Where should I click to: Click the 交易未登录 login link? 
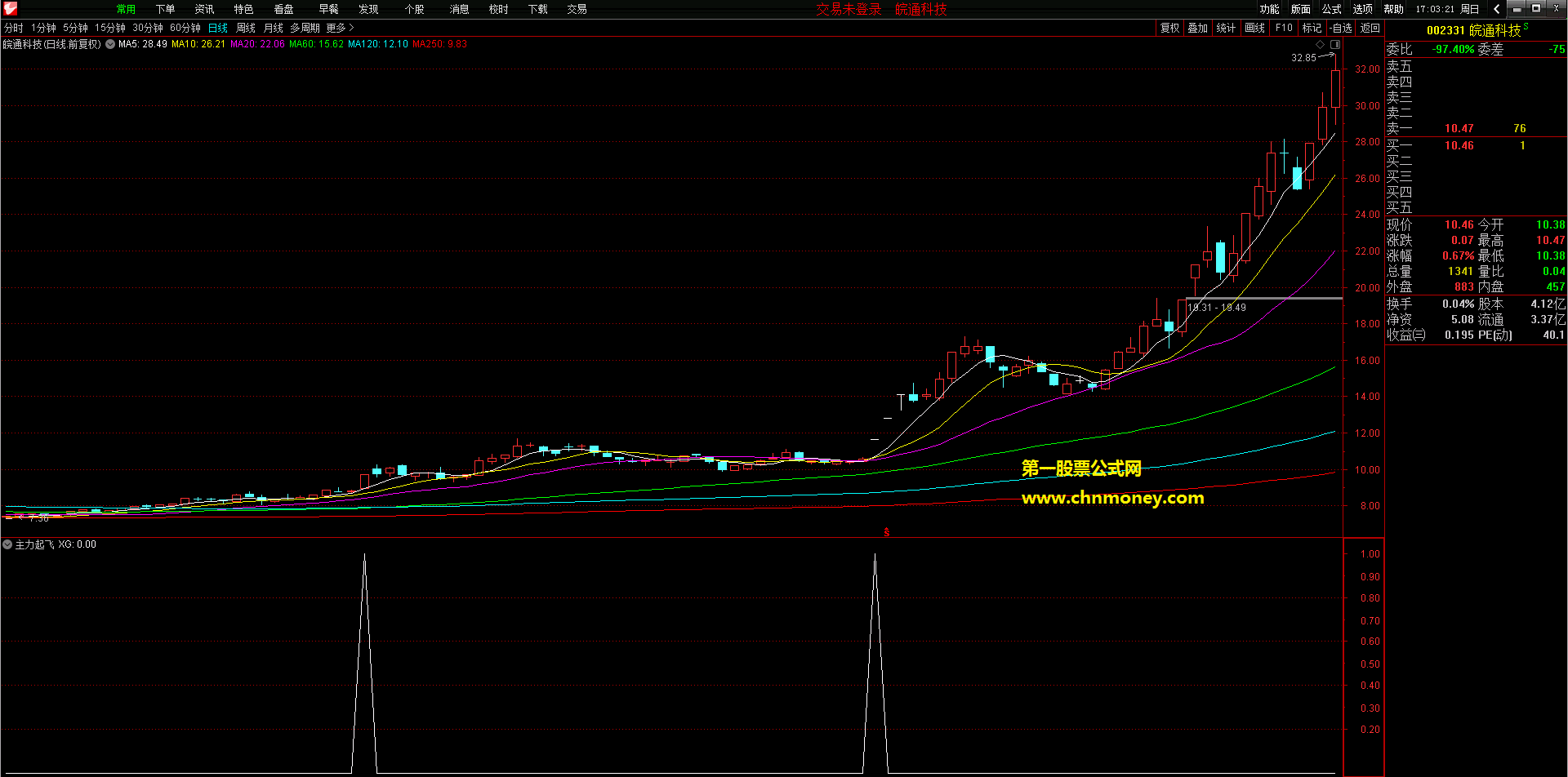coord(849,9)
